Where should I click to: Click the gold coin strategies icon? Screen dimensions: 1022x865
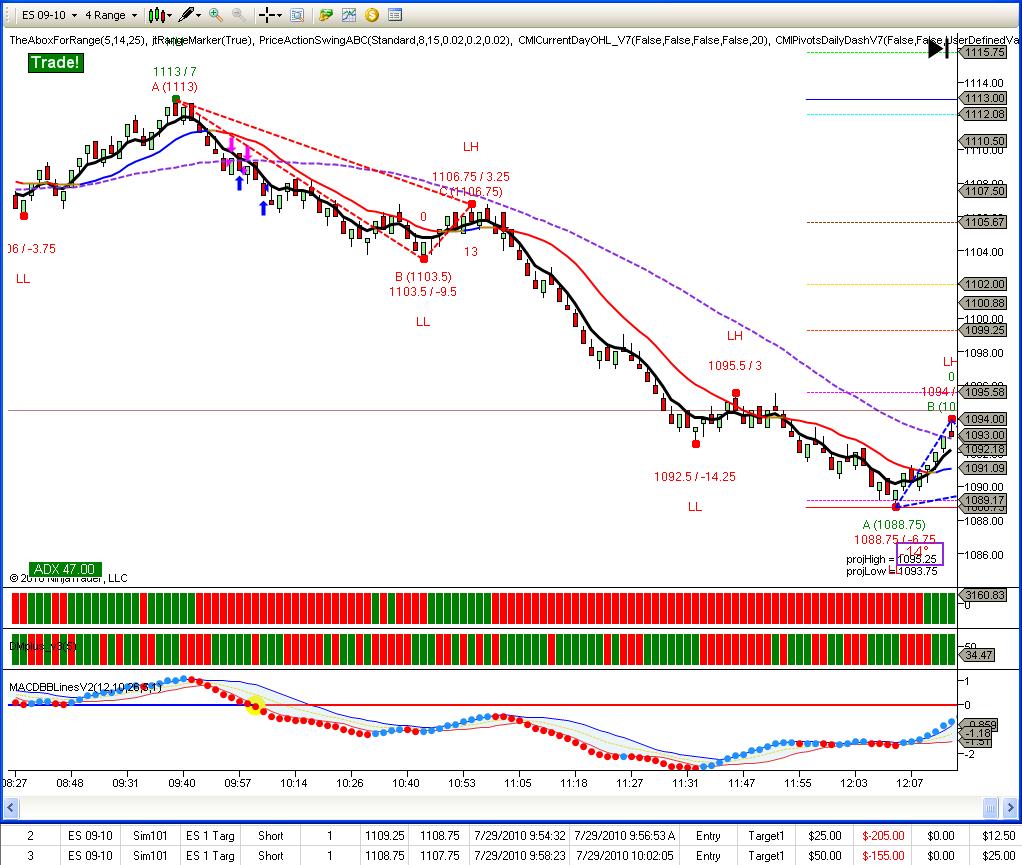[x=372, y=15]
